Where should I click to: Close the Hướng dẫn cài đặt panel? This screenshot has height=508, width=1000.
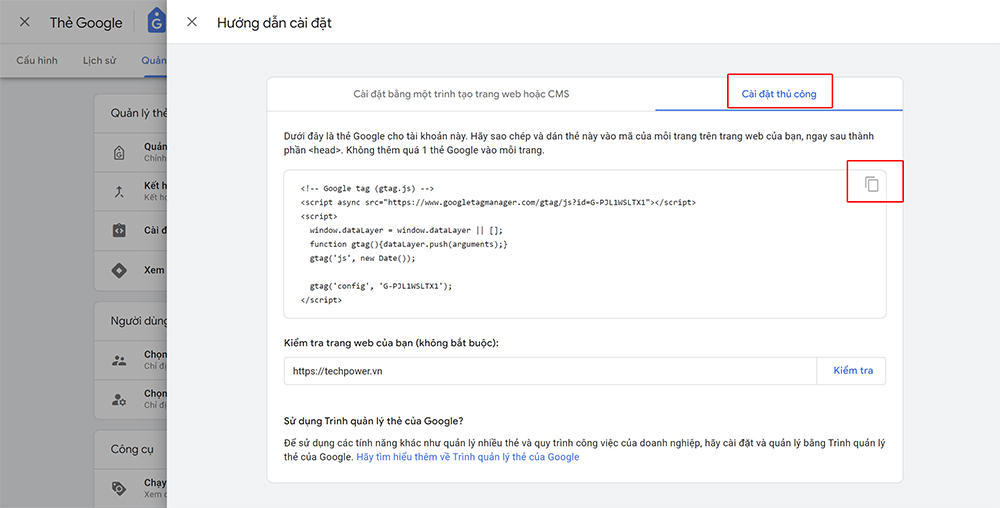click(x=192, y=22)
